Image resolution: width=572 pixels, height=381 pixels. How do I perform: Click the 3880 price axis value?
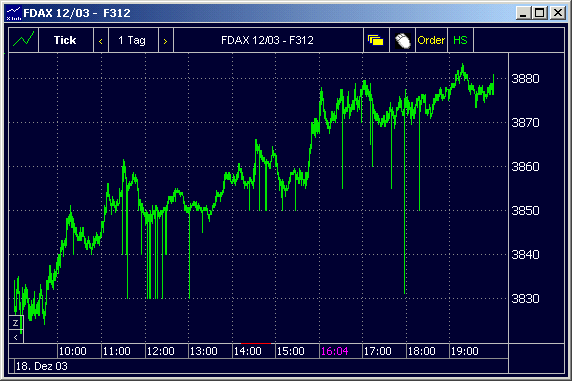(x=525, y=78)
